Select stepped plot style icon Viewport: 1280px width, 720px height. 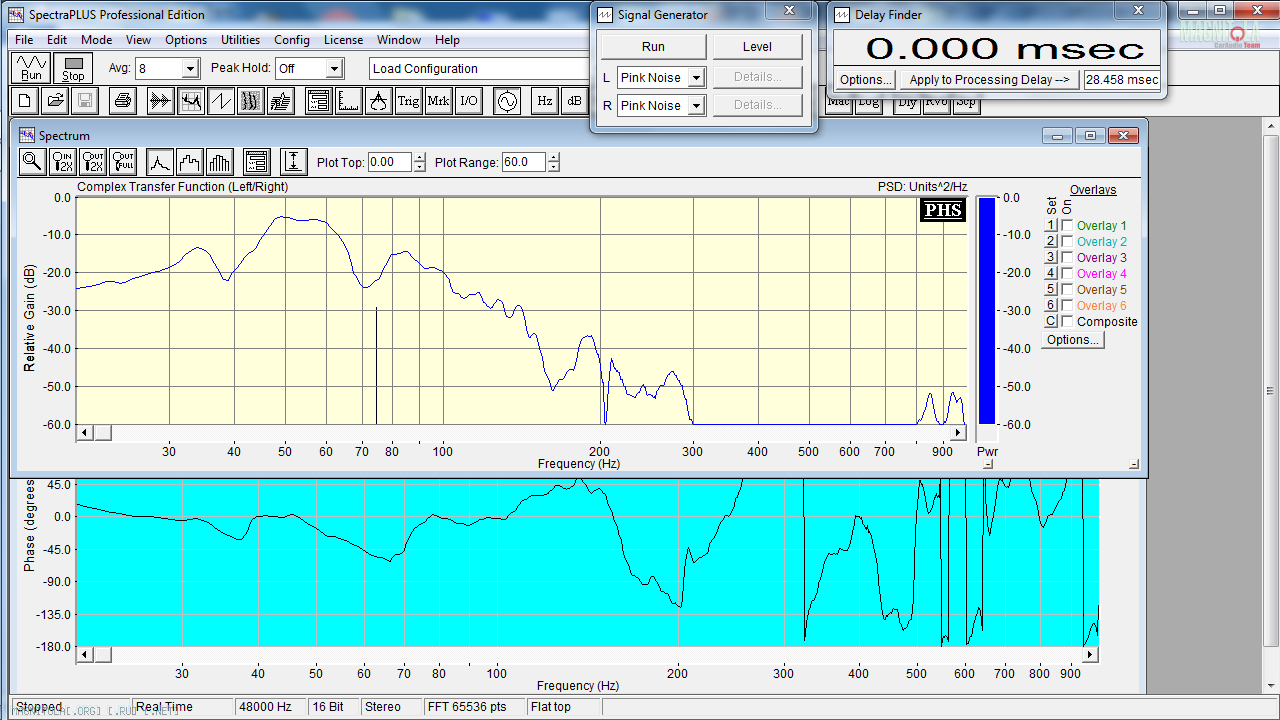(x=190, y=161)
